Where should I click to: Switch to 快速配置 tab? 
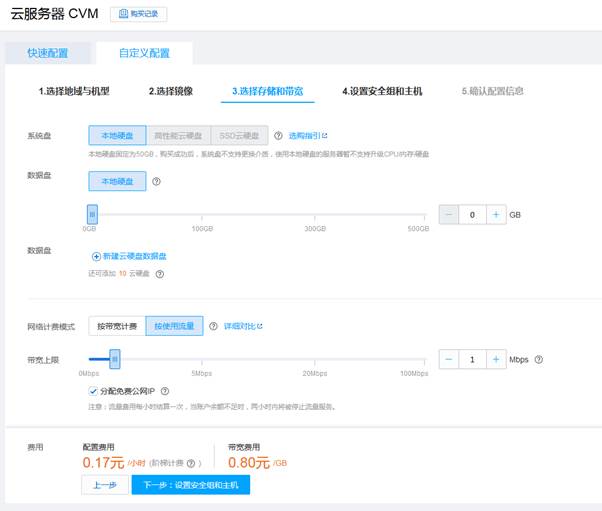(48, 53)
